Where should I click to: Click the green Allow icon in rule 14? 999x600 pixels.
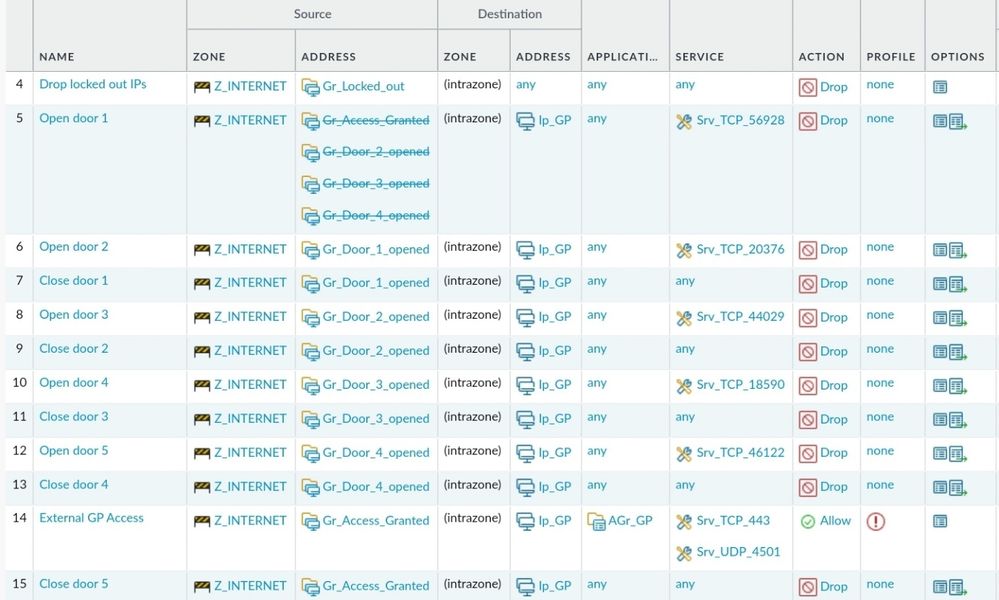click(808, 521)
